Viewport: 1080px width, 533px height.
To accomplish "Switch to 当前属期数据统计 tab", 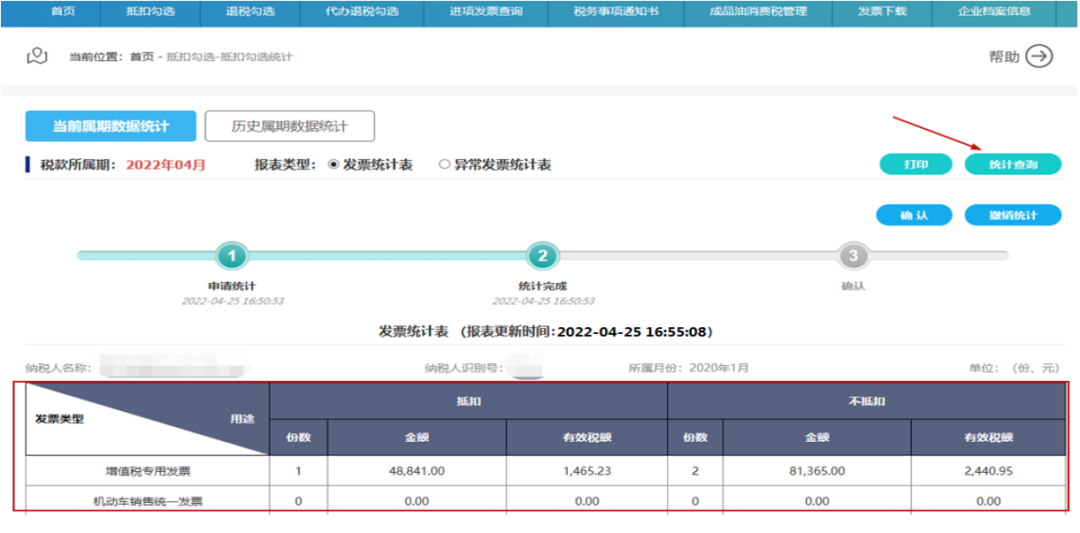I will click(111, 126).
